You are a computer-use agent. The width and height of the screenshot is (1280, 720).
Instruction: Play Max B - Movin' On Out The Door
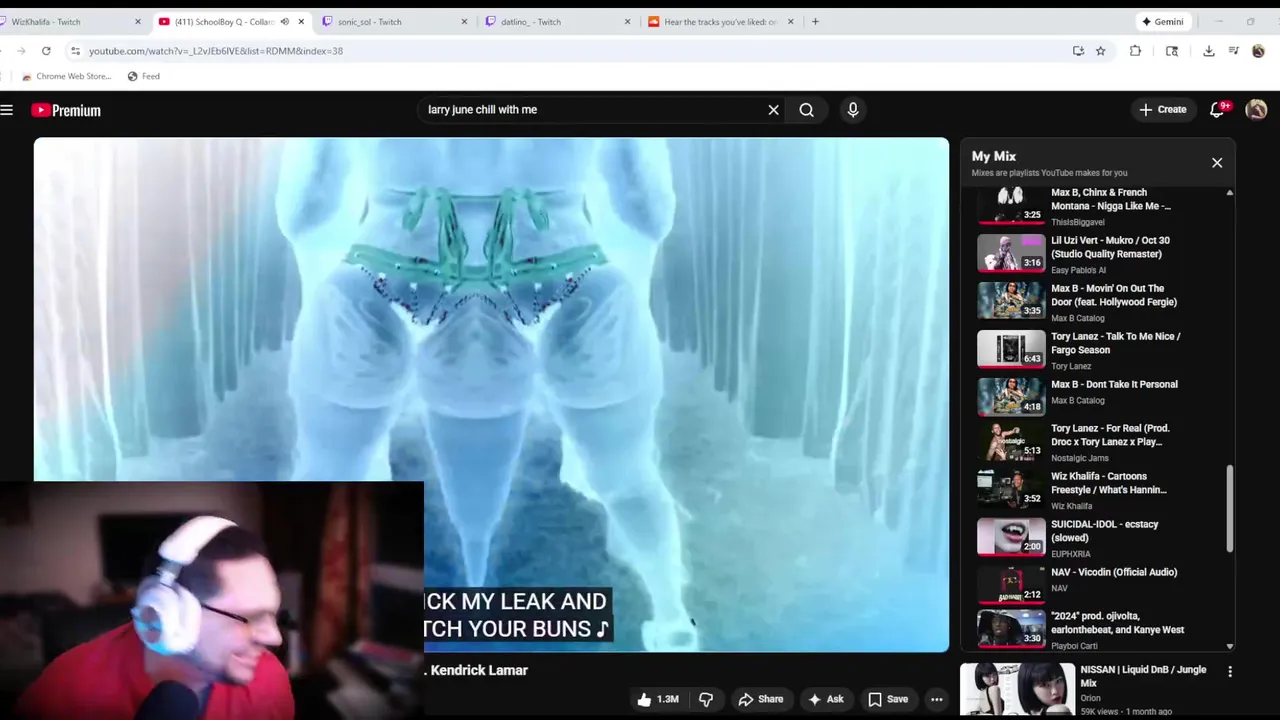pos(1097,302)
